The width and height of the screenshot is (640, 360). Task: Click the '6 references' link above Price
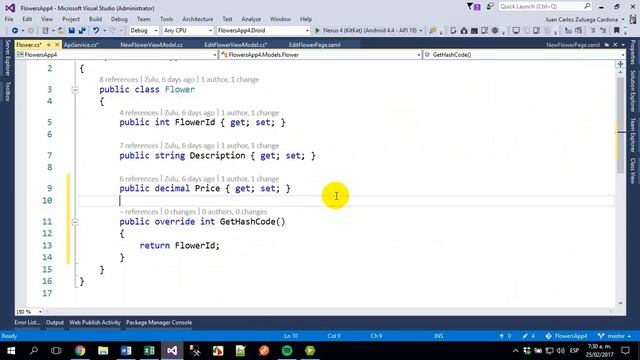138,179
